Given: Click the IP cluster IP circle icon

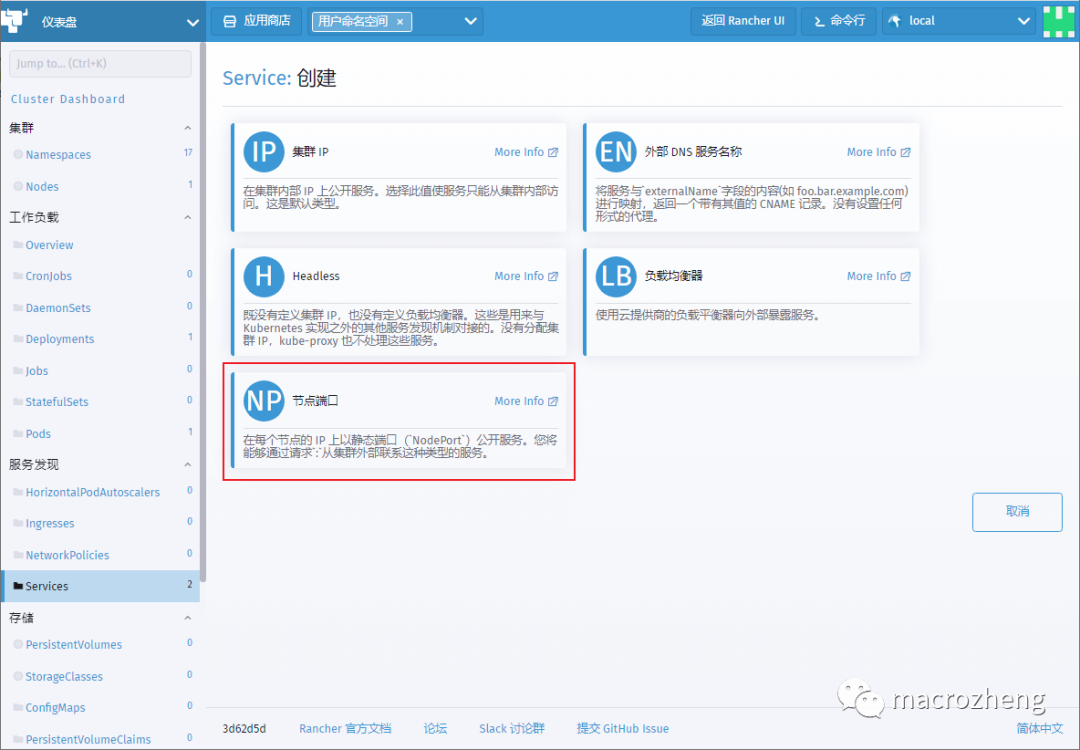Looking at the screenshot, I should [x=264, y=152].
